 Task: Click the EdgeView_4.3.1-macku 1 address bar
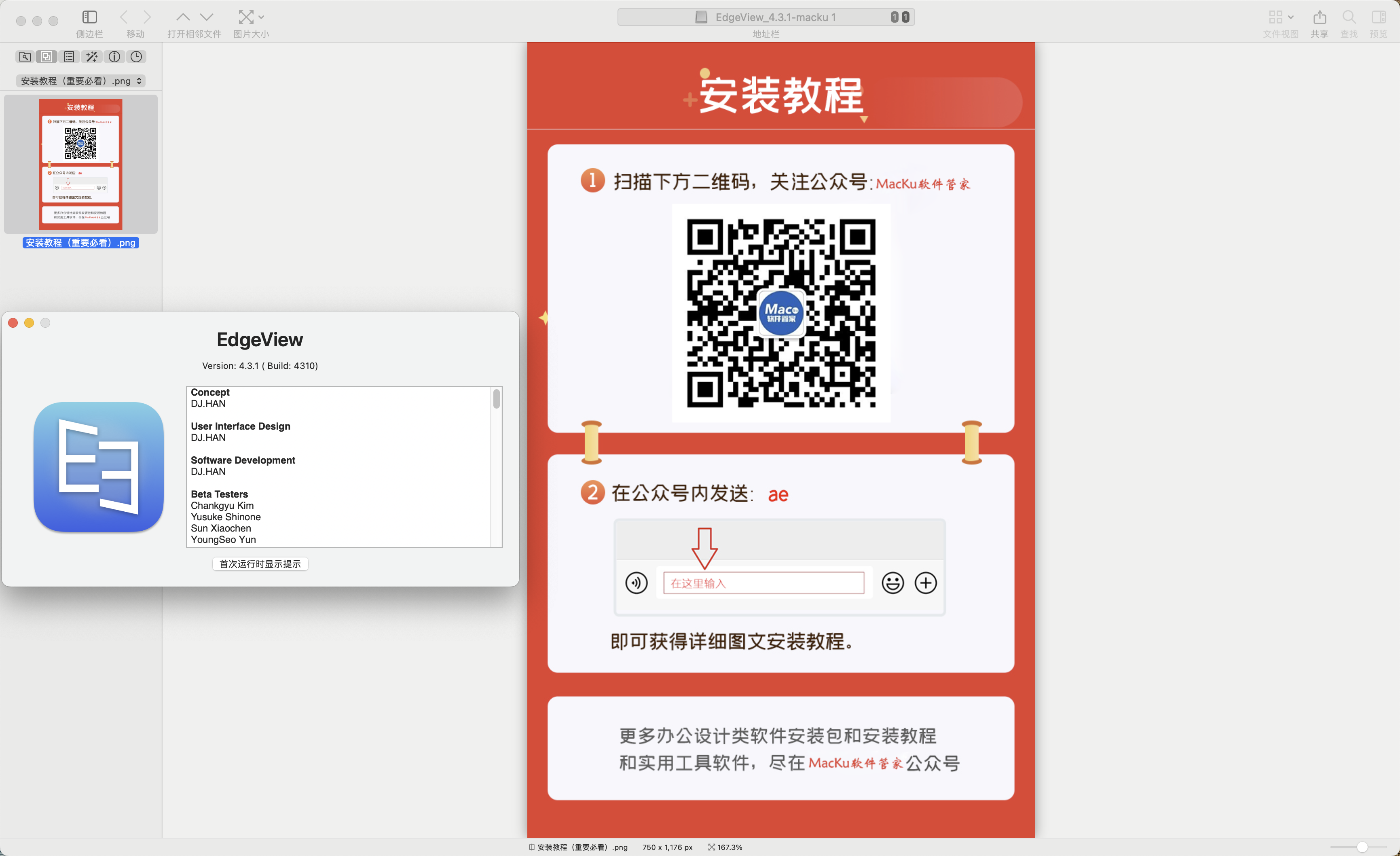pos(766,17)
